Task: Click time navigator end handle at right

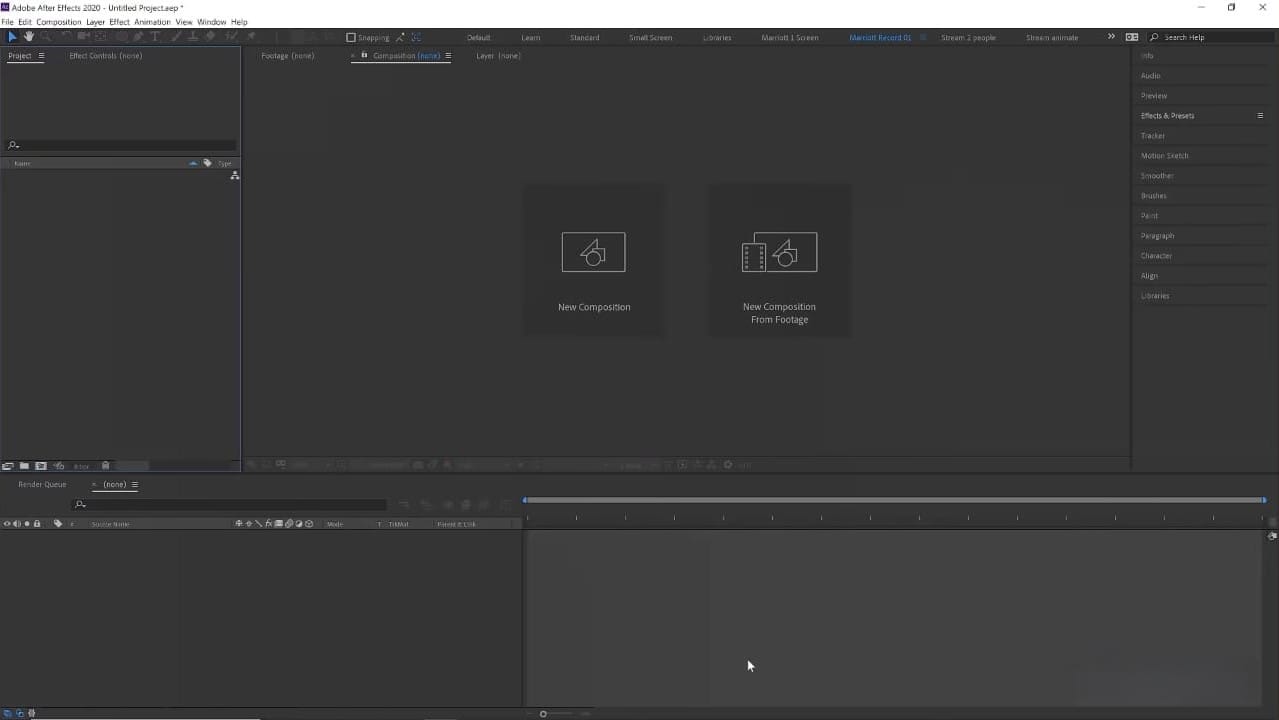Action: [x=1264, y=500]
